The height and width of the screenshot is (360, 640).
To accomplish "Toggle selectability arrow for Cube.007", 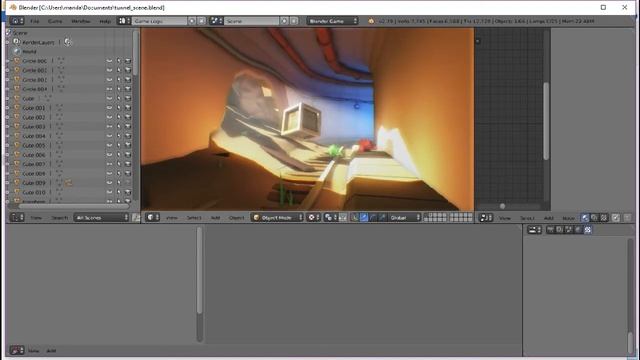I will click(119, 164).
